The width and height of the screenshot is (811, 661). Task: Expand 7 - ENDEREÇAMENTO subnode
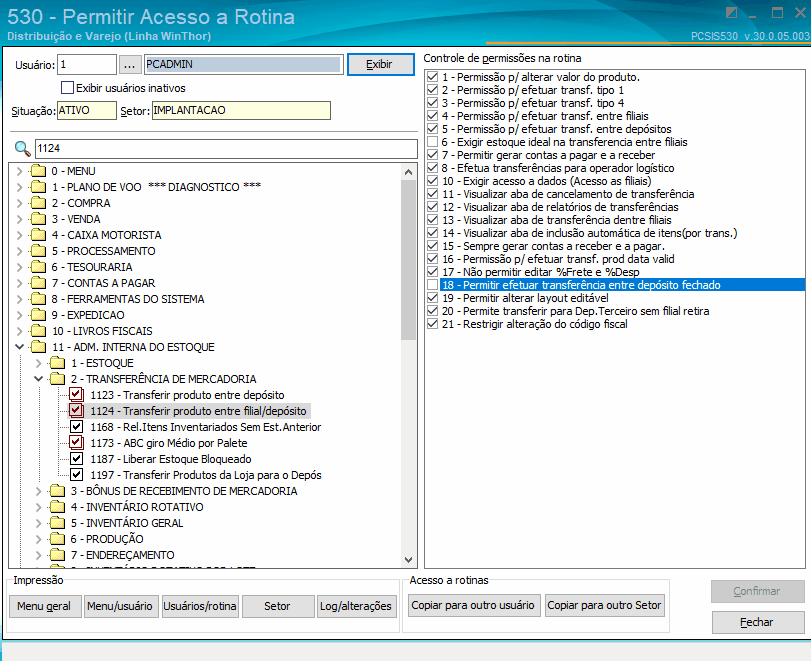point(38,555)
